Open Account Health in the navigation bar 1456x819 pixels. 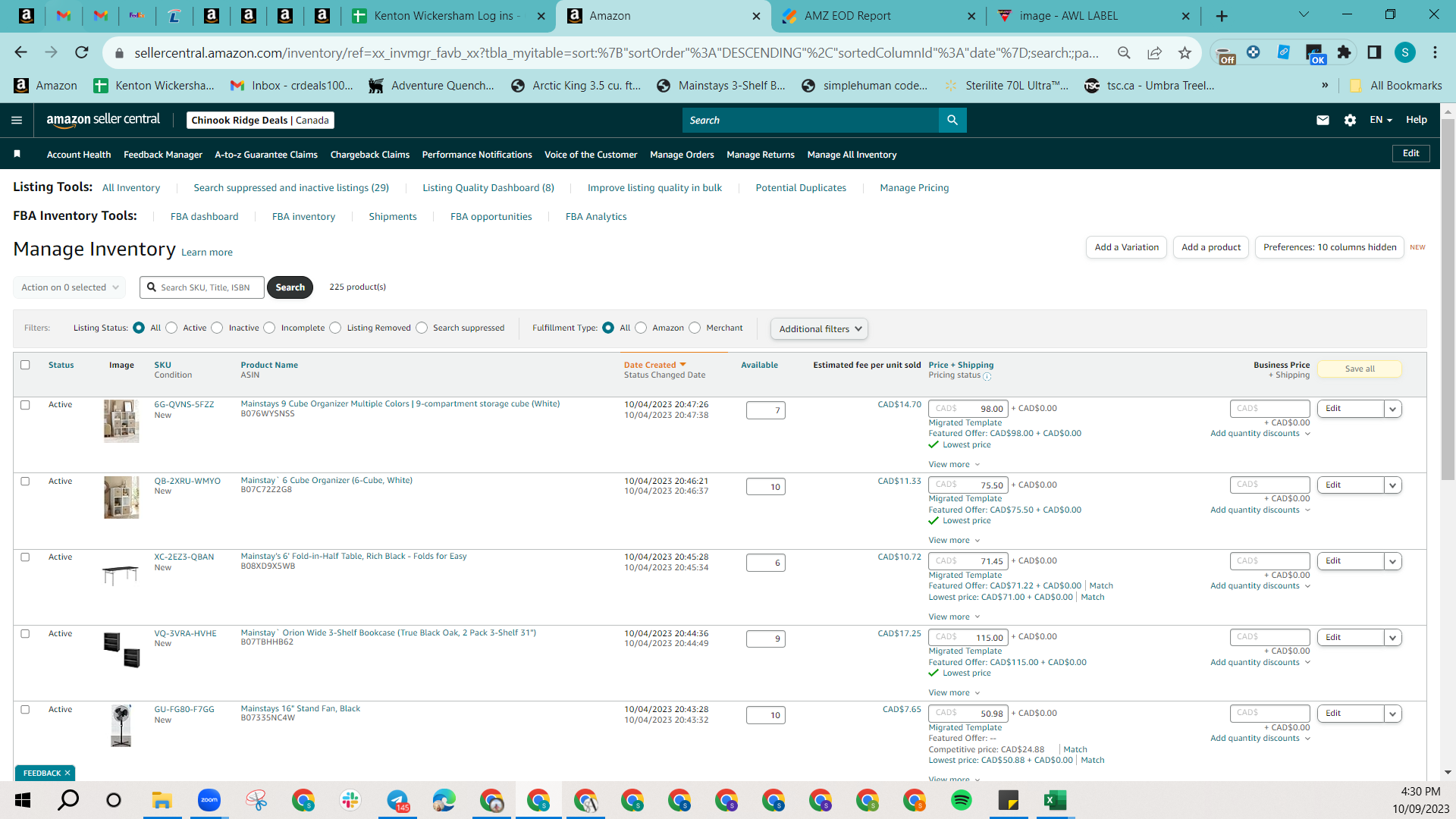(79, 155)
